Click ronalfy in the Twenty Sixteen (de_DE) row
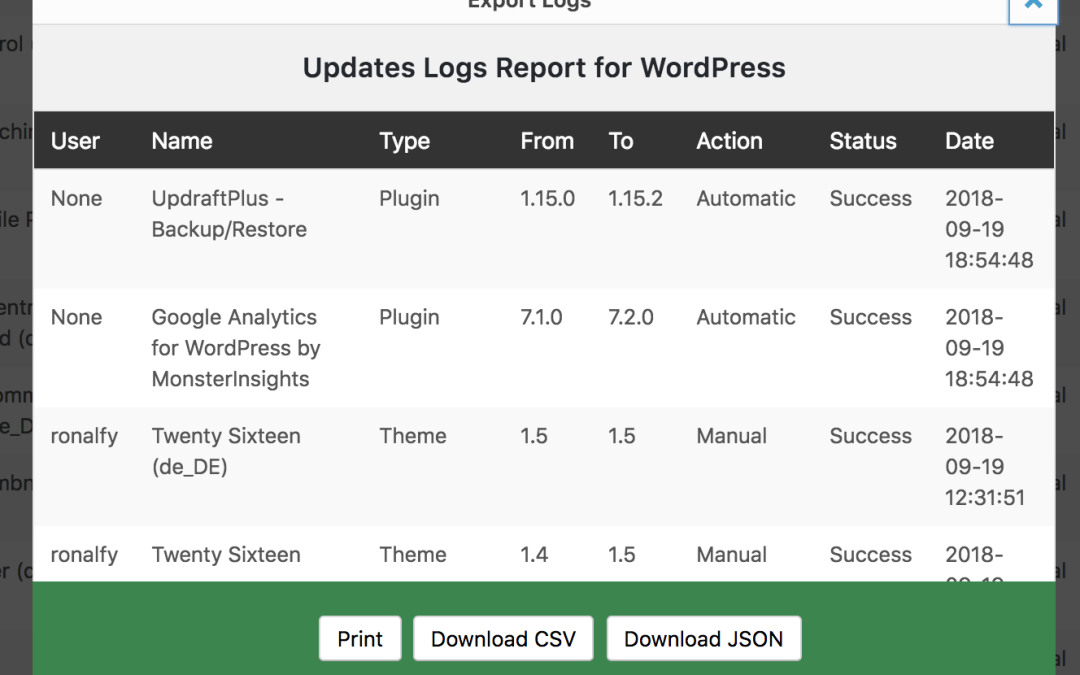The width and height of the screenshot is (1080, 675). click(x=84, y=436)
